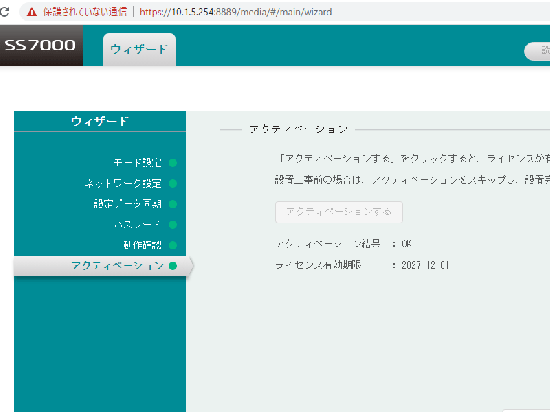Image resolution: width=550 pixels, height=412 pixels.
Task: Open the 設定データ更新 wizard step
Action: (127, 204)
